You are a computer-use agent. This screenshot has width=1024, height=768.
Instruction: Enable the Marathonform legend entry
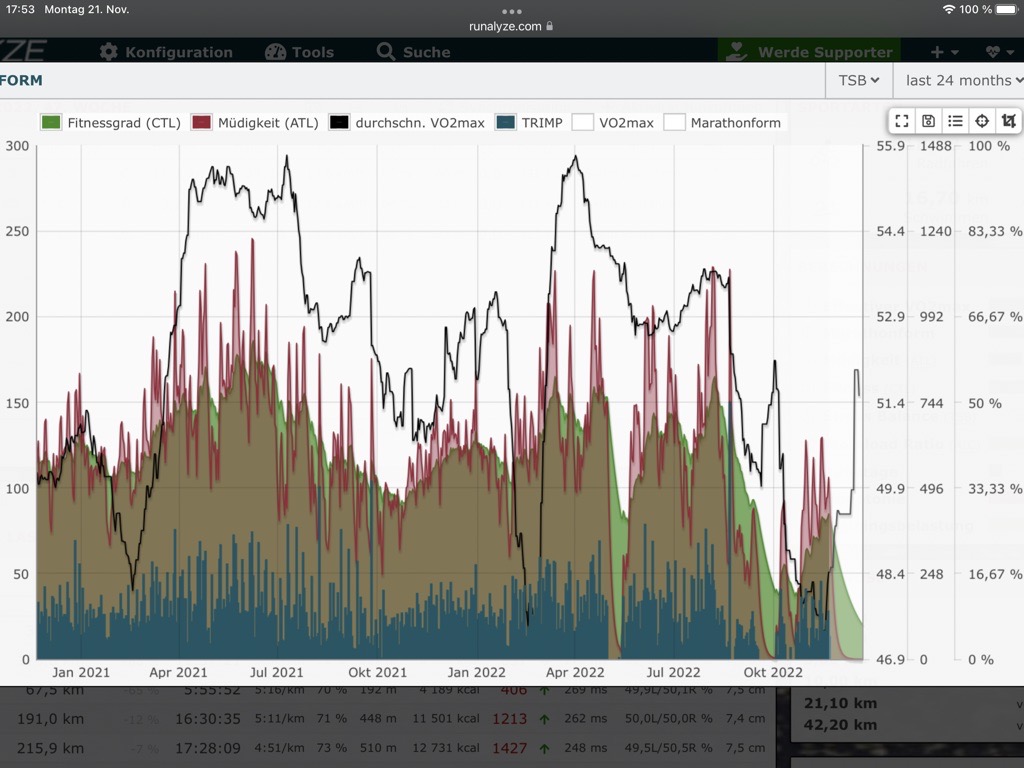coord(724,123)
